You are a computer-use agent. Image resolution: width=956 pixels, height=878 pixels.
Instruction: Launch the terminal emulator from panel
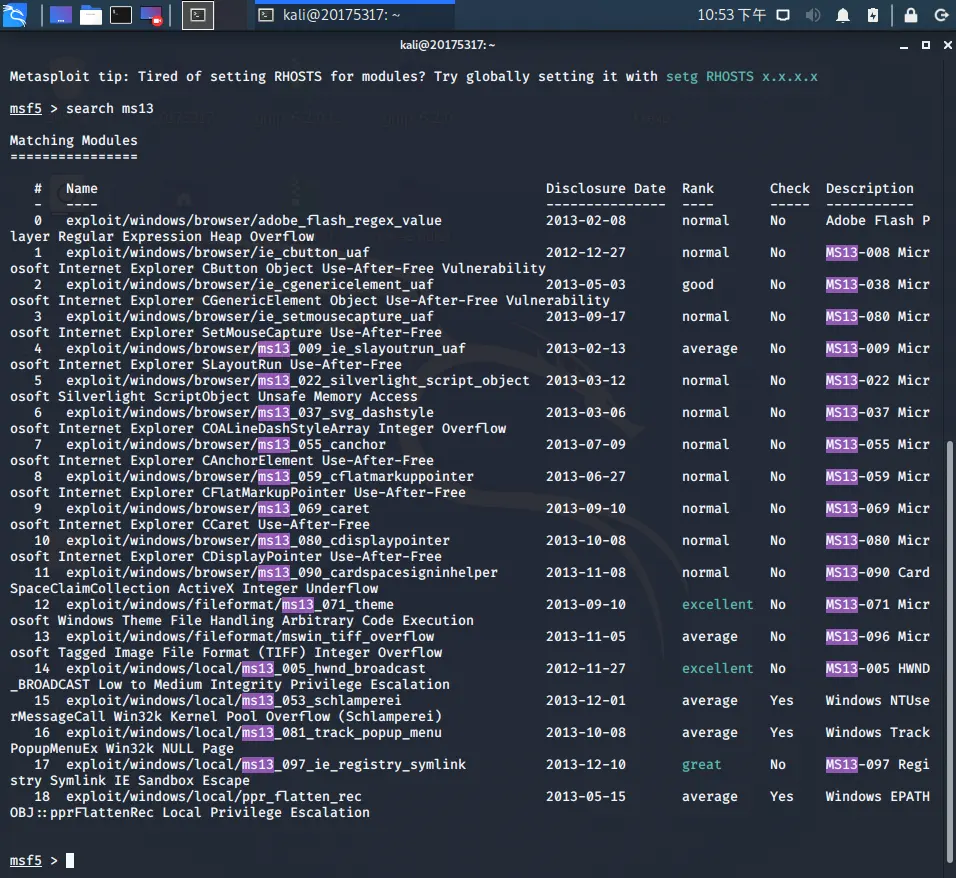point(121,15)
